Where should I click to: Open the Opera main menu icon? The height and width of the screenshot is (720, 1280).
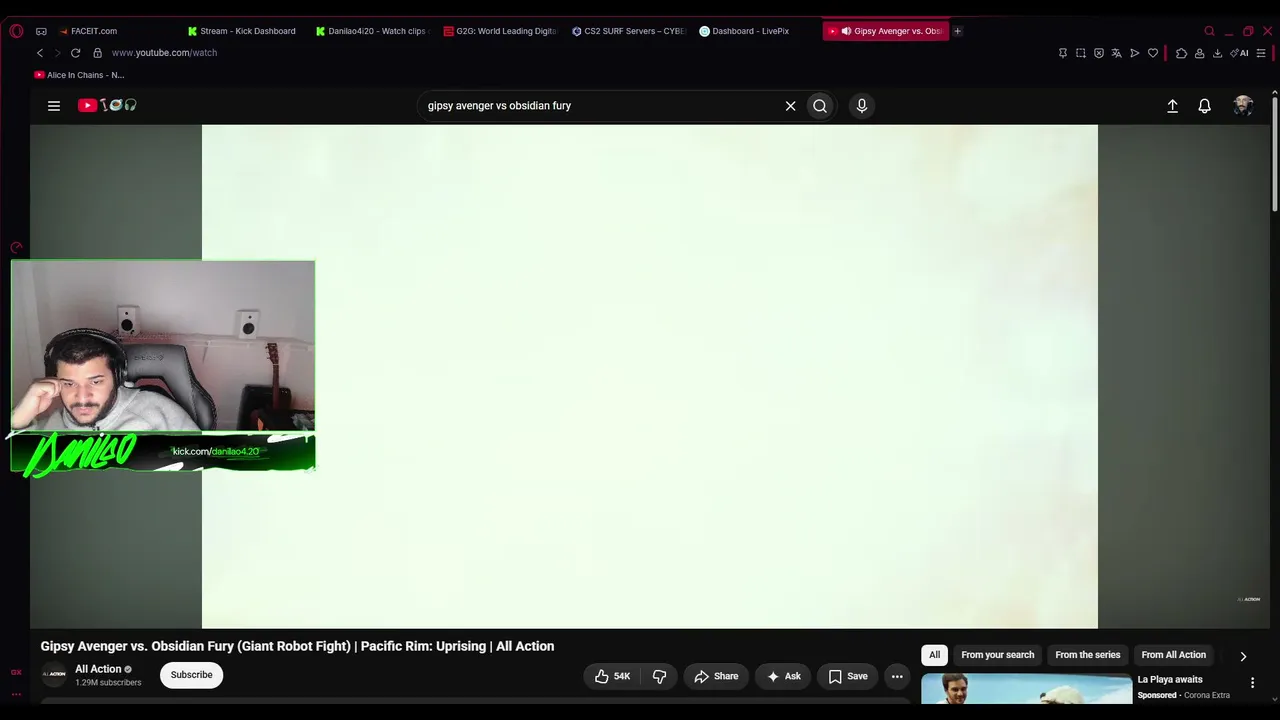click(x=16, y=31)
